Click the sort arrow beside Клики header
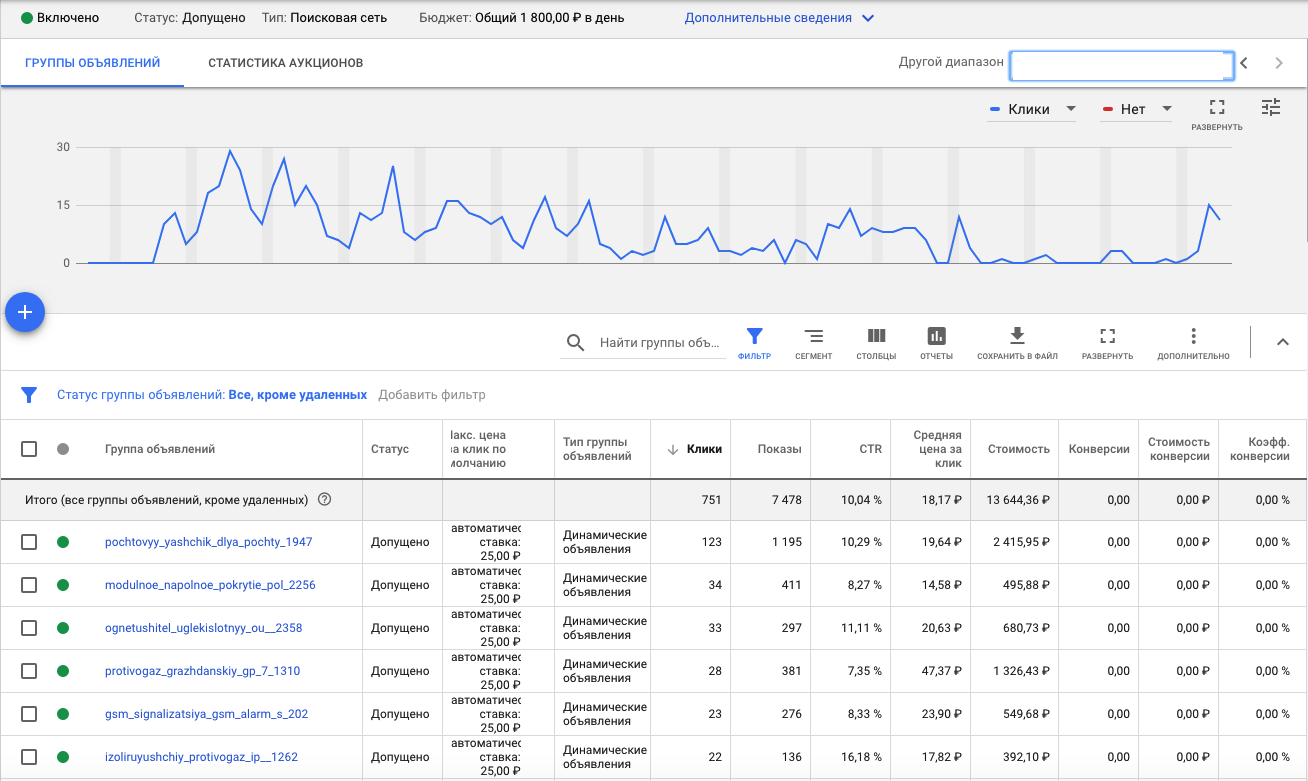 click(673, 450)
